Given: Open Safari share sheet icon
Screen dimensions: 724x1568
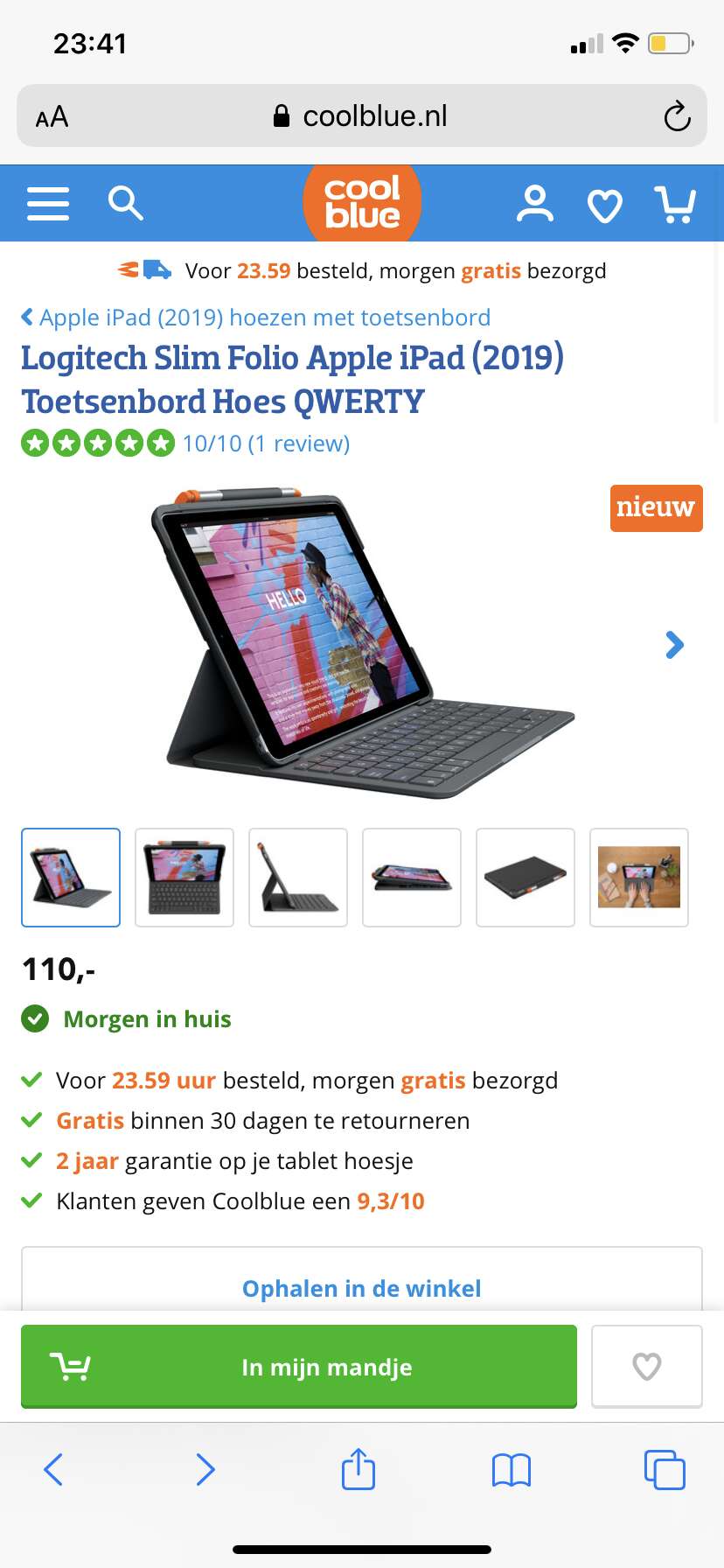Looking at the screenshot, I should [x=359, y=1469].
